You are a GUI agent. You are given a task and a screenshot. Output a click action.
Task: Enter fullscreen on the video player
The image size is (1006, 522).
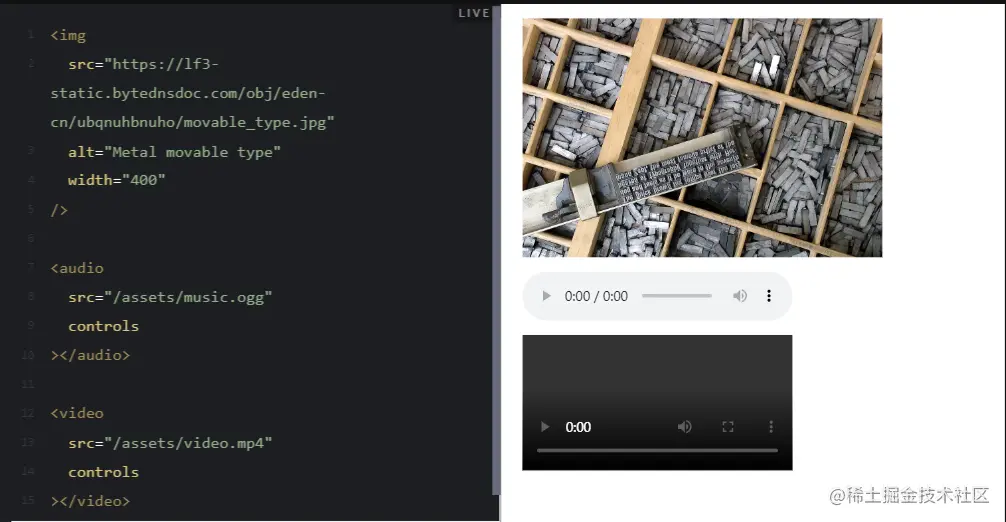pyautogui.click(x=728, y=427)
